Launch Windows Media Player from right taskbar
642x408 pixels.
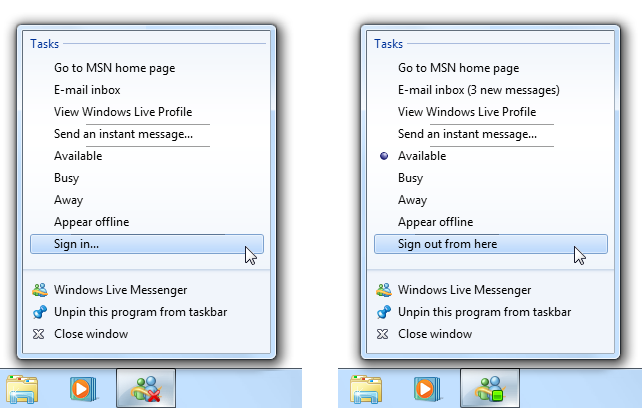(427, 388)
